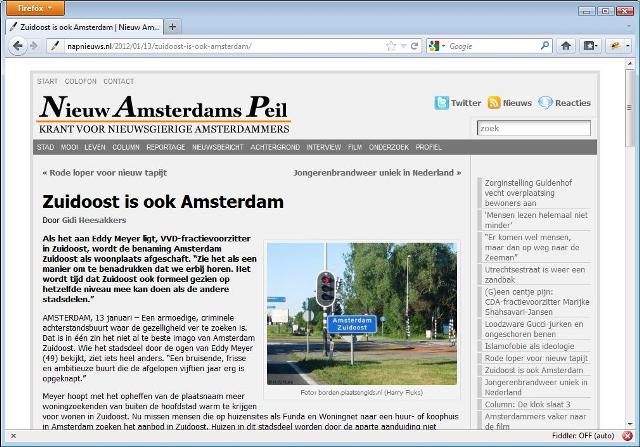Click the red Fiddler icon in status bar

627,436
